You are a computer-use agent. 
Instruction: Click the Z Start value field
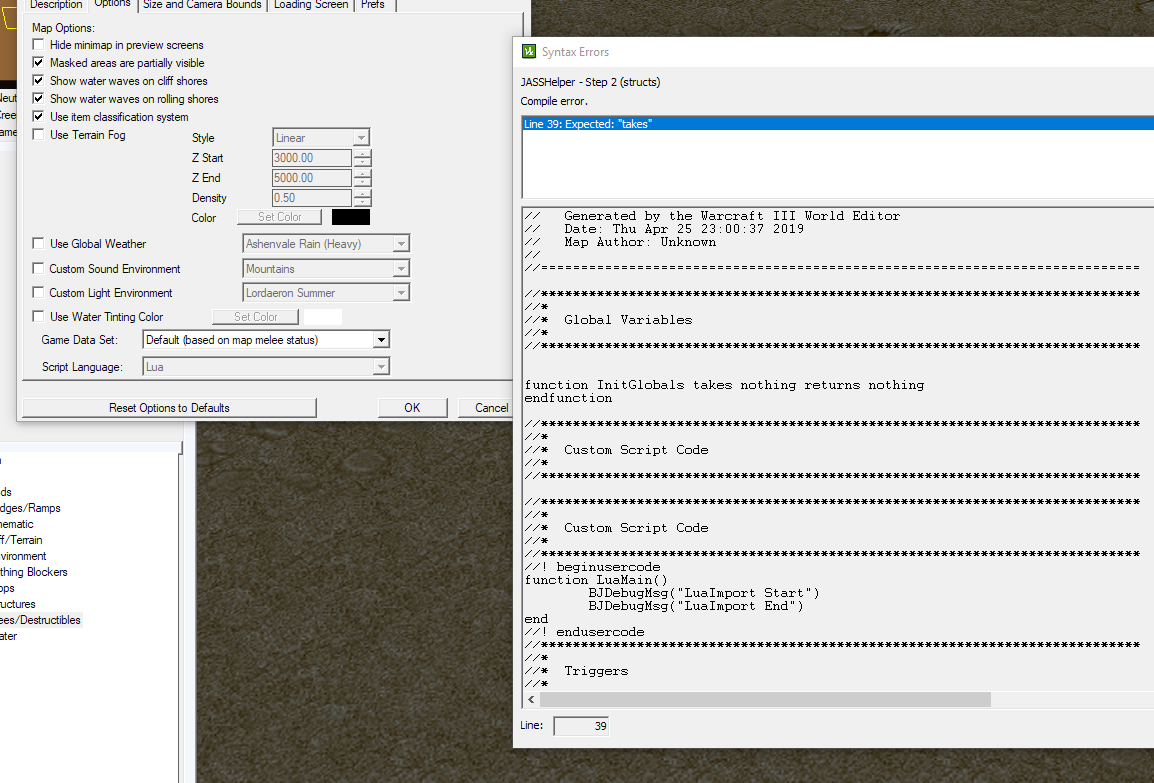[311, 157]
